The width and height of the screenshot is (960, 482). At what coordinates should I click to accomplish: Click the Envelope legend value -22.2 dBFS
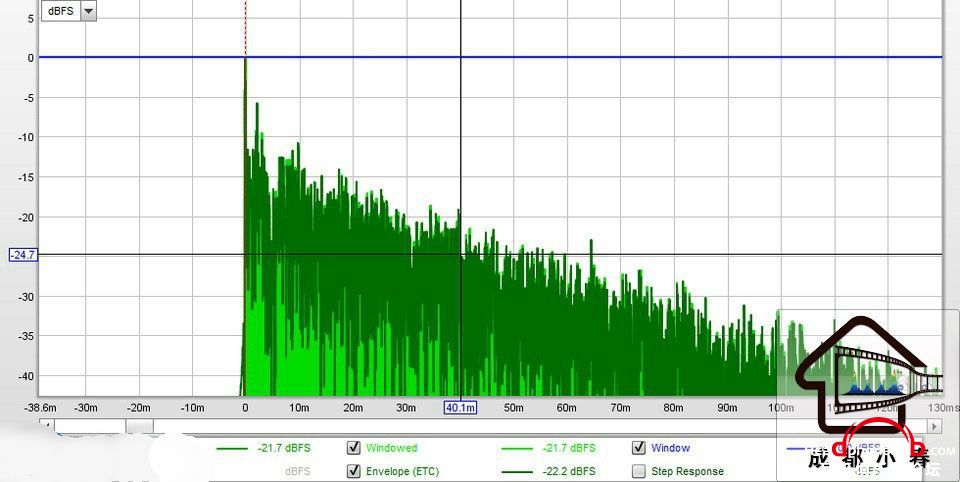[569, 472]
